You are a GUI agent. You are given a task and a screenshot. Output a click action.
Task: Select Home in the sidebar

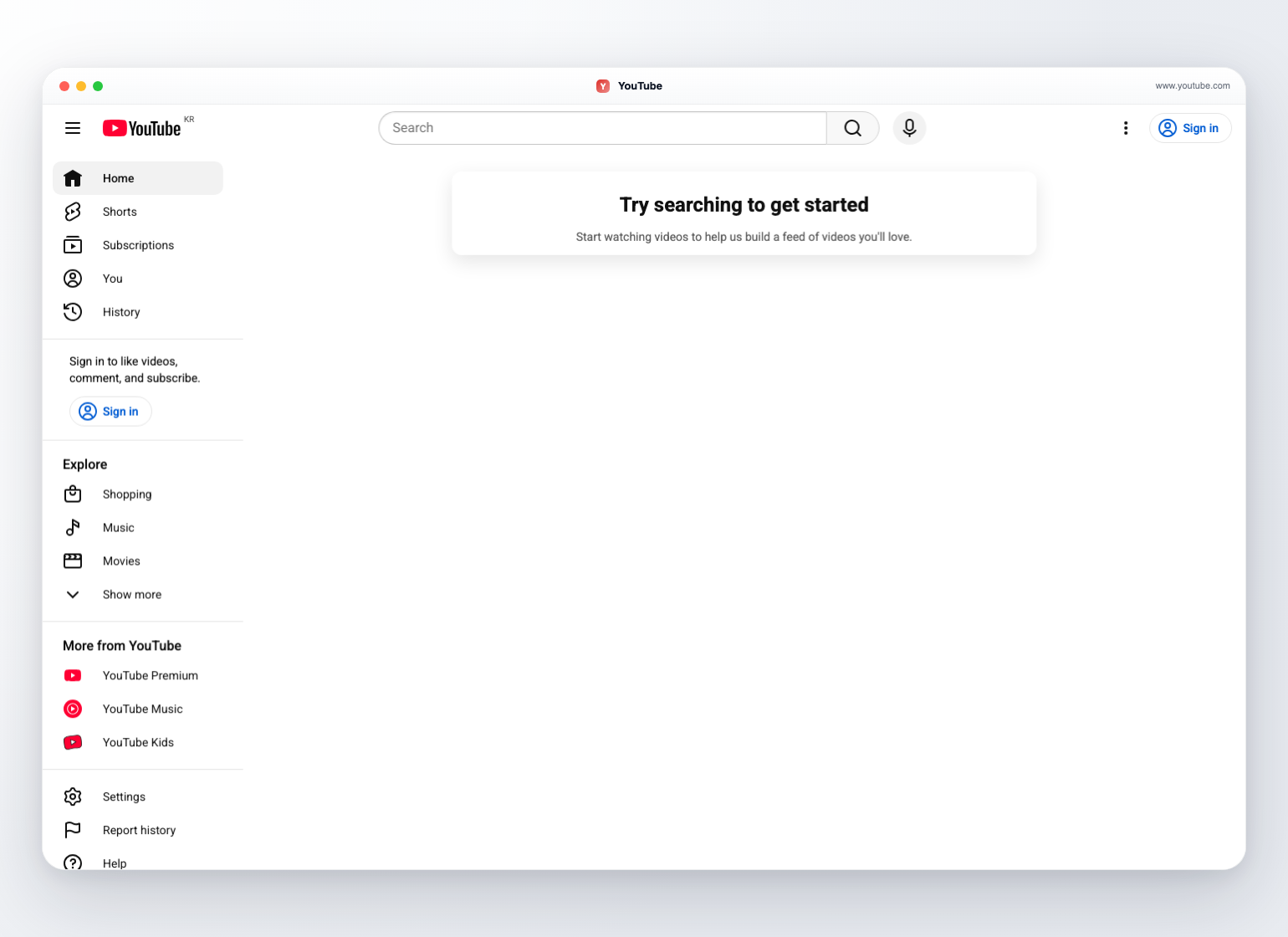pyautogui.click(x=138, y=178)
